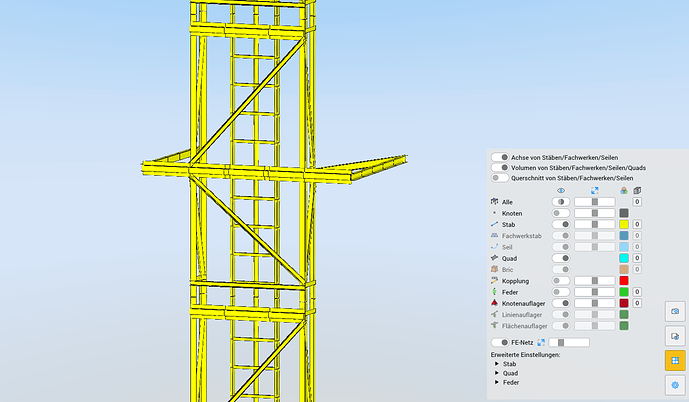Toggle visibility of Knoten

561,213
